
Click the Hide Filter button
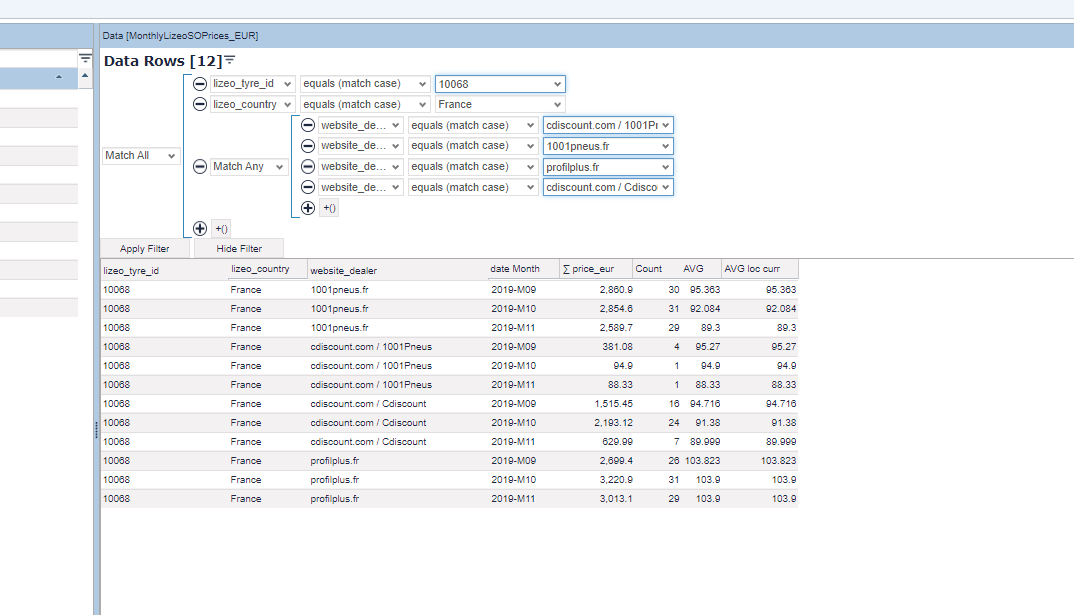239,248
